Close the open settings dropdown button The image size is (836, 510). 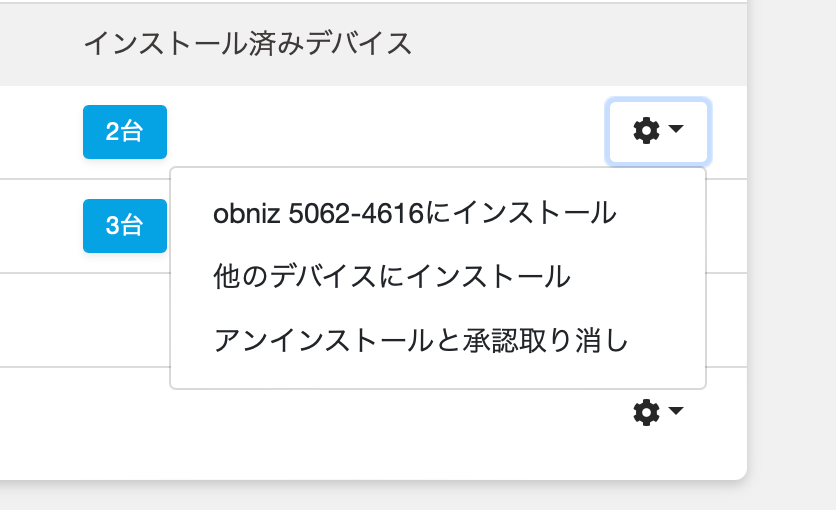click(658, 131)
